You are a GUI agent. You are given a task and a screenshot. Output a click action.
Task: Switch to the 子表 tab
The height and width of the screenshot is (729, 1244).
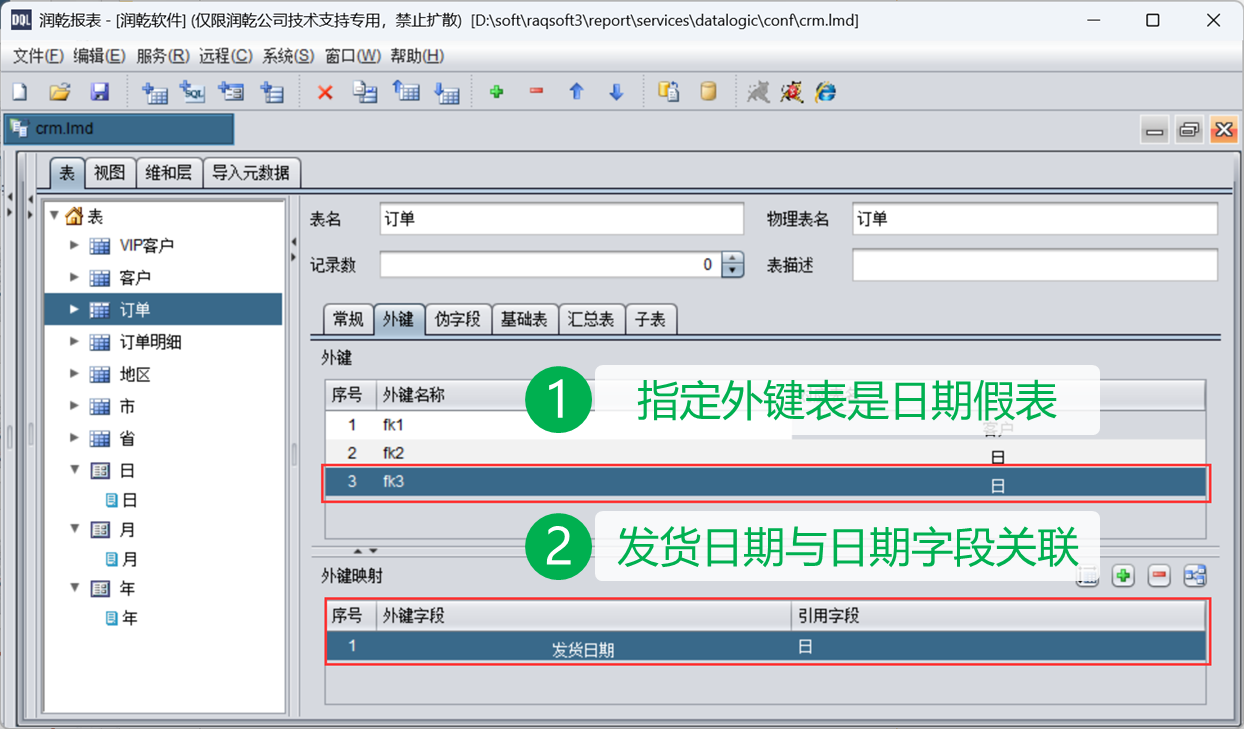(x=651, y=319)
